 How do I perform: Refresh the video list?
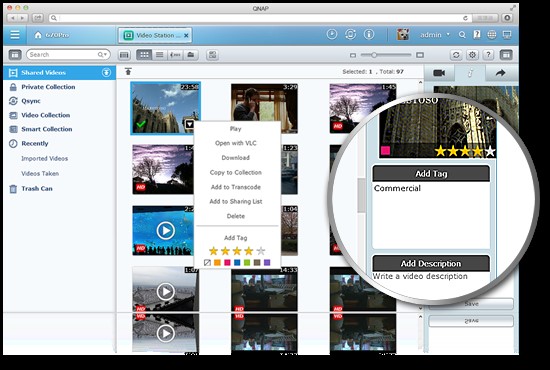pyautogui.click(x=456, y=55)
